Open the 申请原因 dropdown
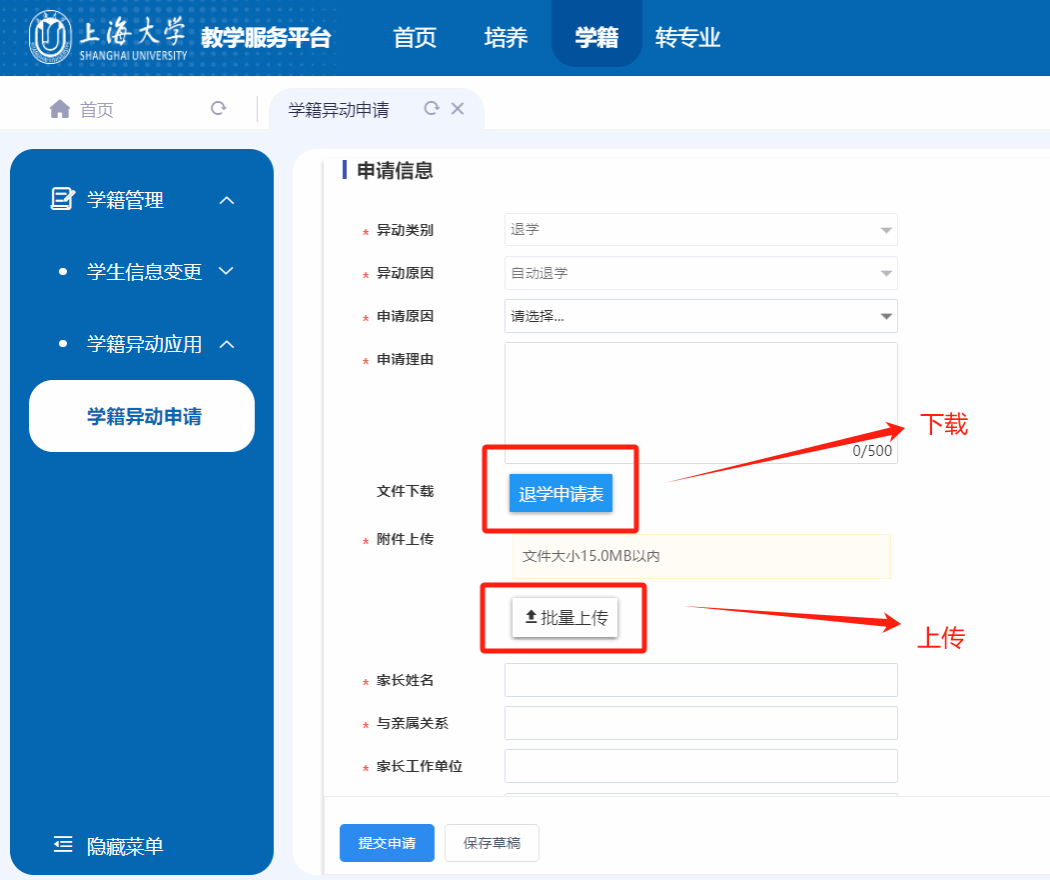1050x880 pixels. click(700, 316)
